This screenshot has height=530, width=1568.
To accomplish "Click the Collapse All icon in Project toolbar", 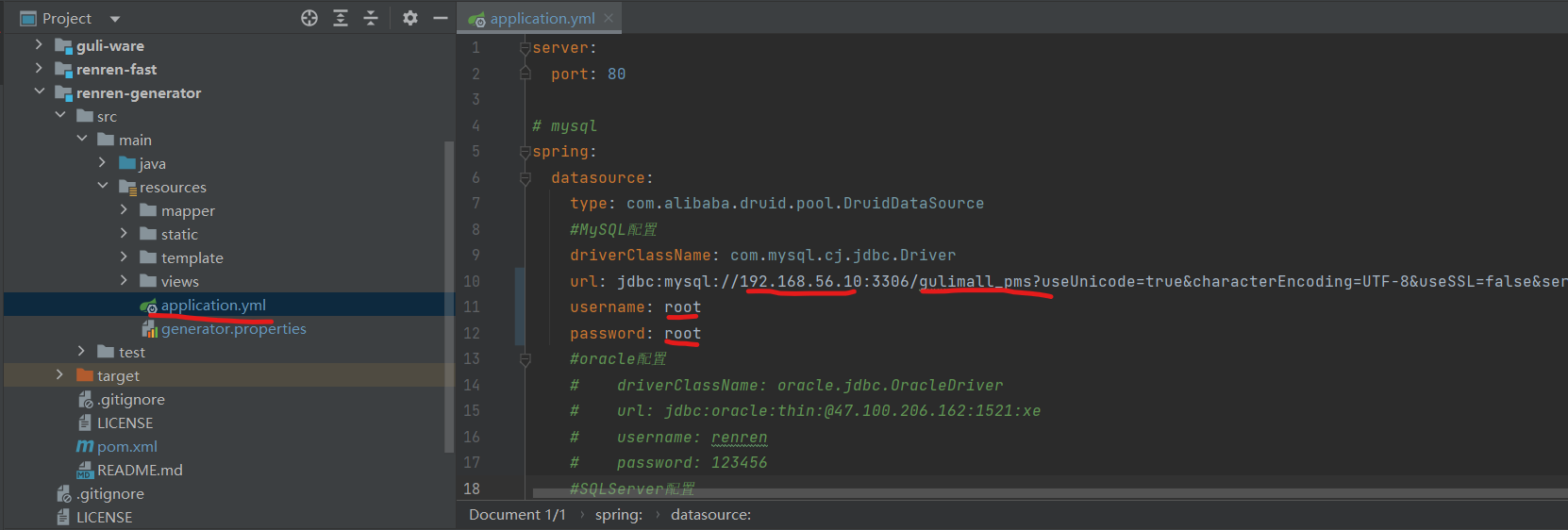I will pyautogui.click(x=371, y=18).
